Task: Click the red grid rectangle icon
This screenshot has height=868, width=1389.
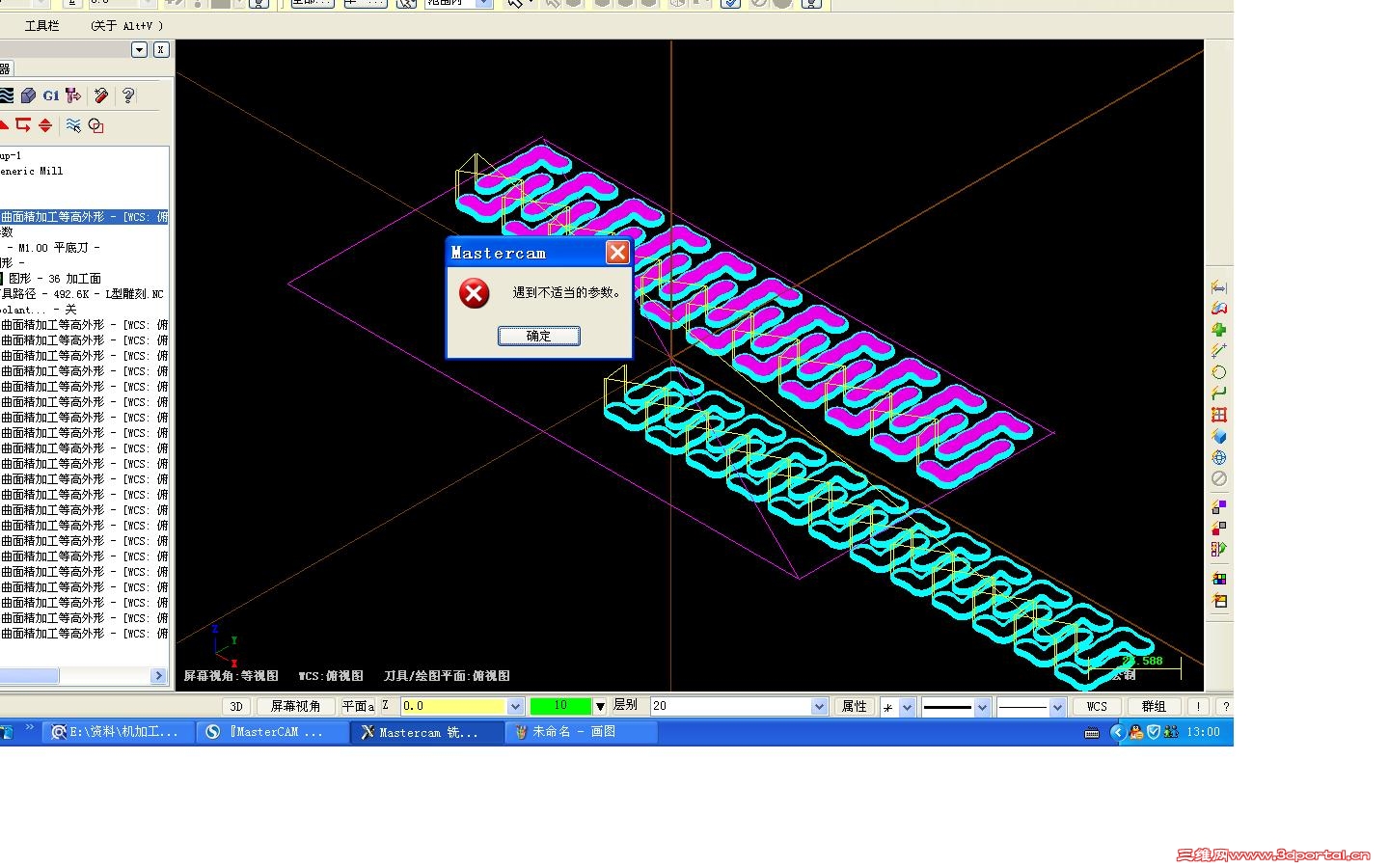Action: (x=1219, y=415)
